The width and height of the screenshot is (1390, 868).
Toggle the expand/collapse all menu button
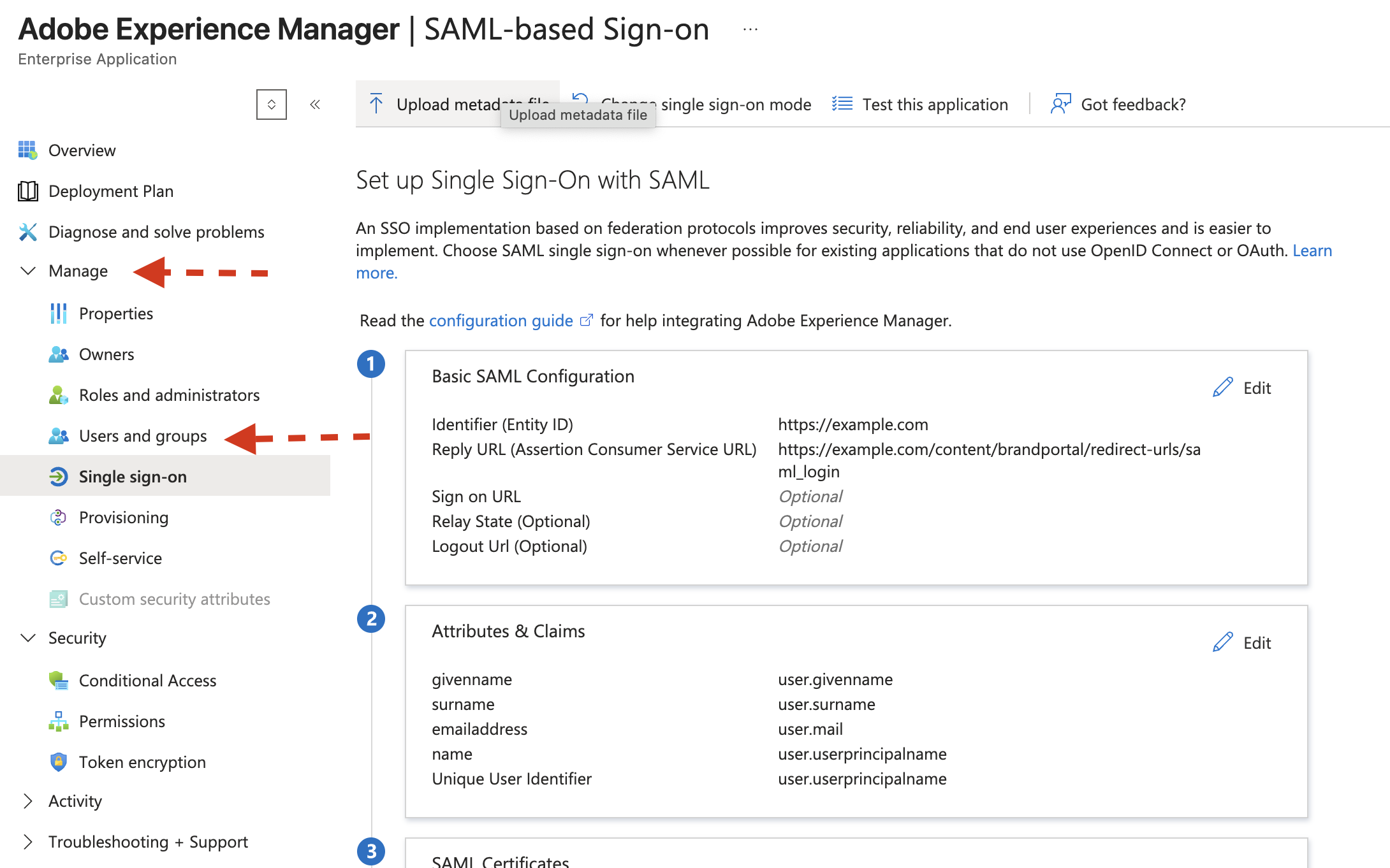272,105
